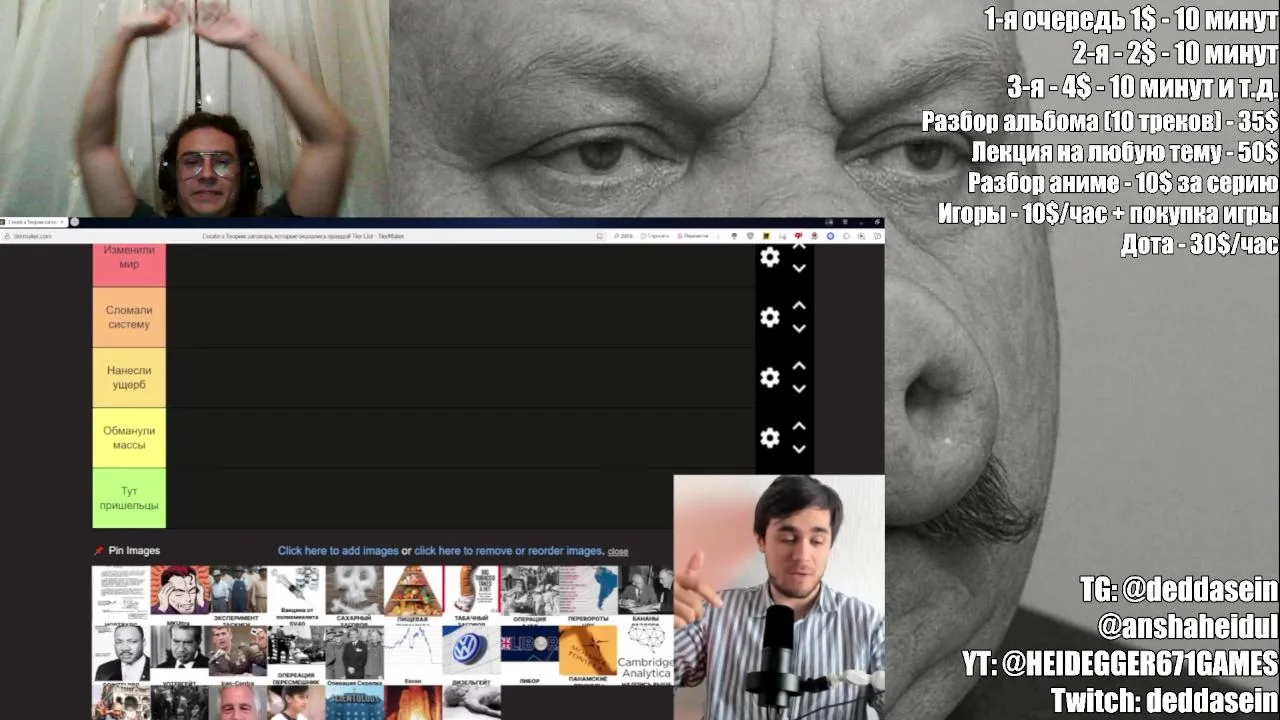Select the ОПЕРАЦИЯ black-and-white photo thumbnail
1280x720 pixels.
[530, 593]
